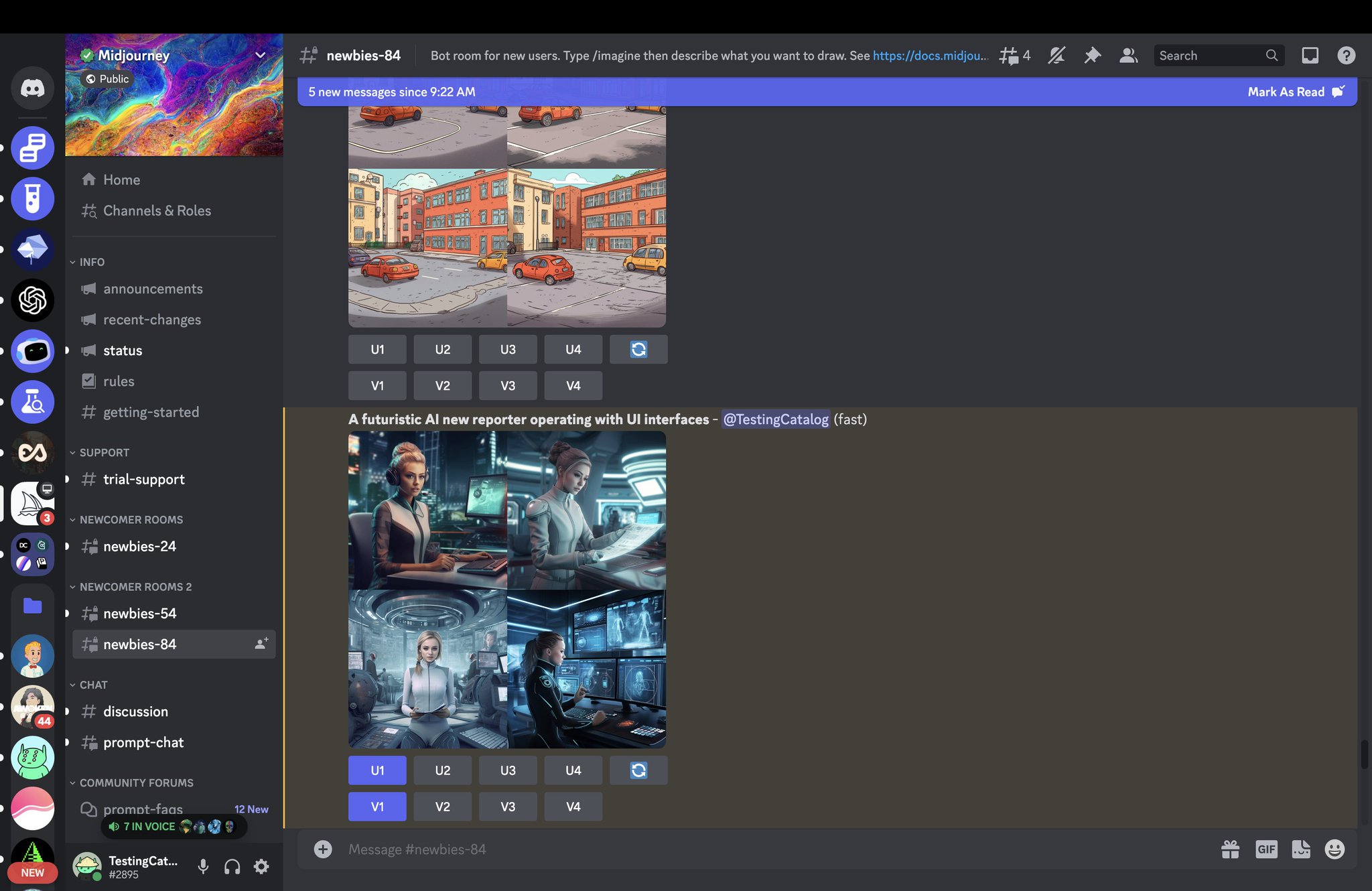The height and width of the screenshot is (891, 1372).
Task: Toggle member list icon
Action: point(1129,56)
